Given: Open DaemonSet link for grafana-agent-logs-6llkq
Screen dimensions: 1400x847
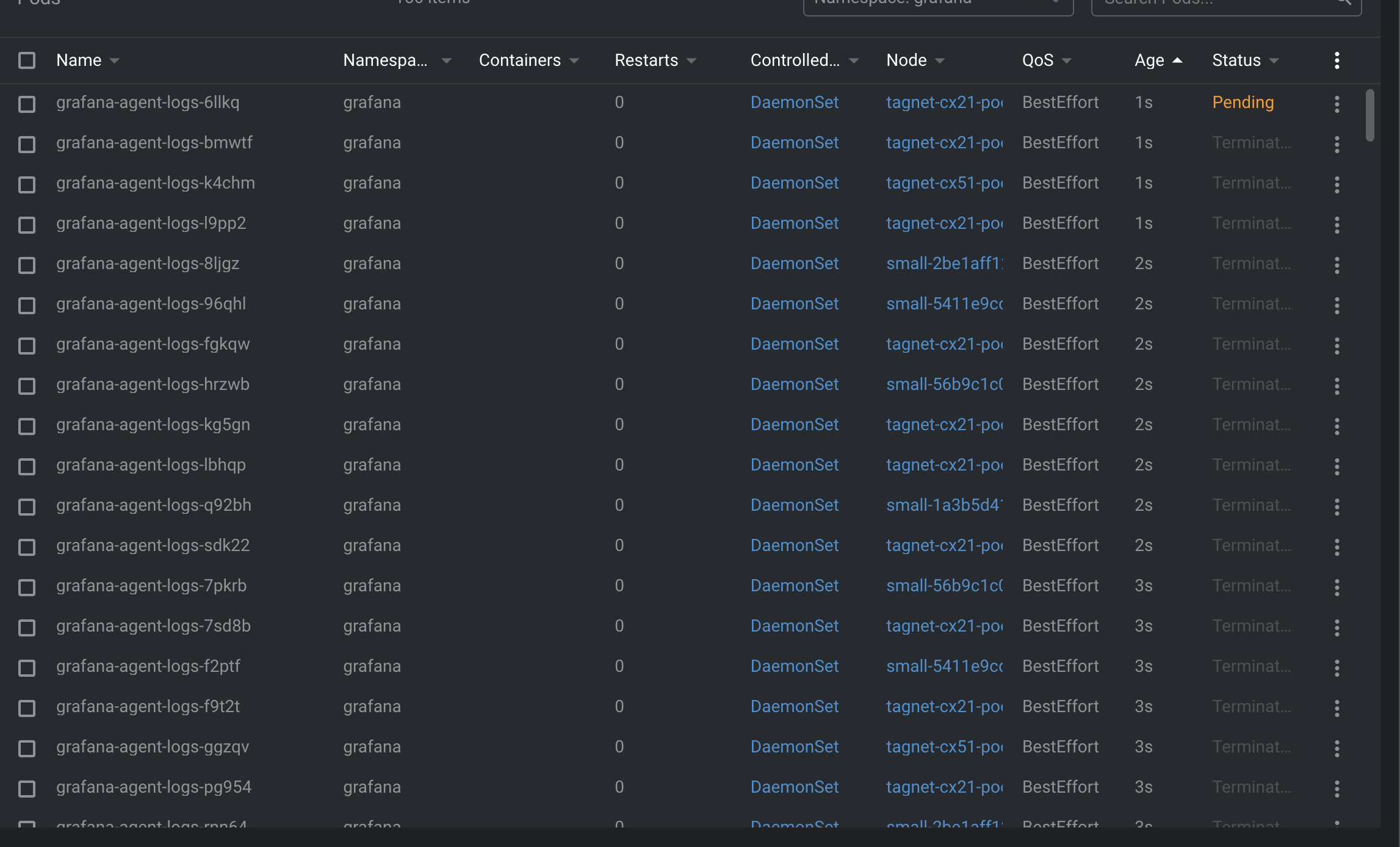Looking at the screenshot, I should (794, 102).
